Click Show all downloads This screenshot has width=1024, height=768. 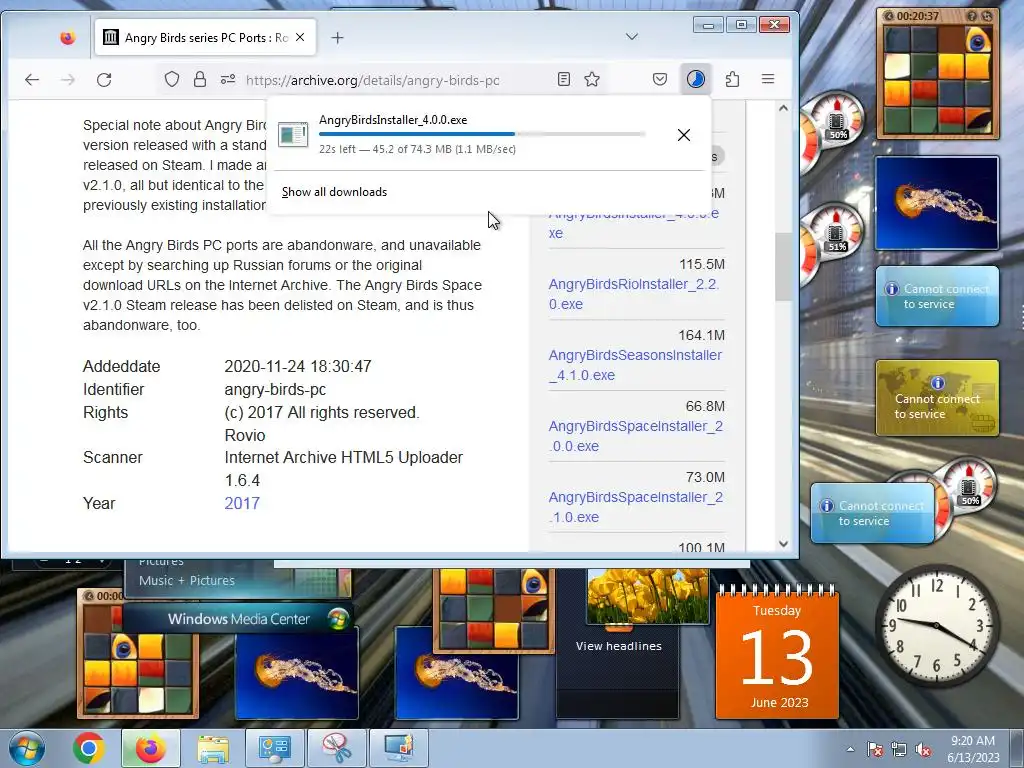click(x=334, y=192)
